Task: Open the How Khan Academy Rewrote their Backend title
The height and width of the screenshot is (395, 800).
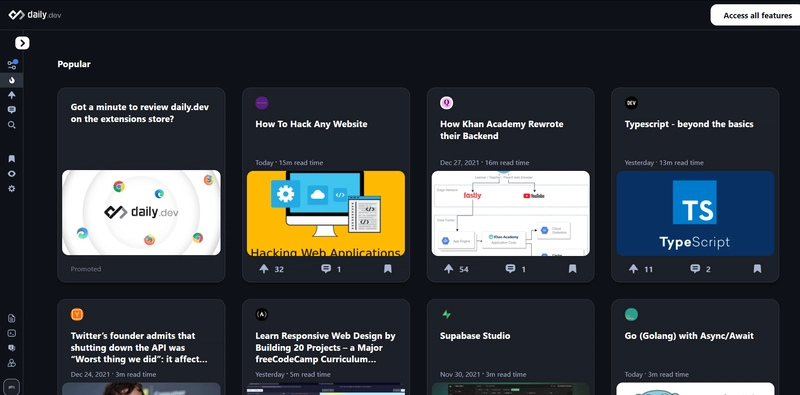Action: pyautogui.click(x=502, y=130)
